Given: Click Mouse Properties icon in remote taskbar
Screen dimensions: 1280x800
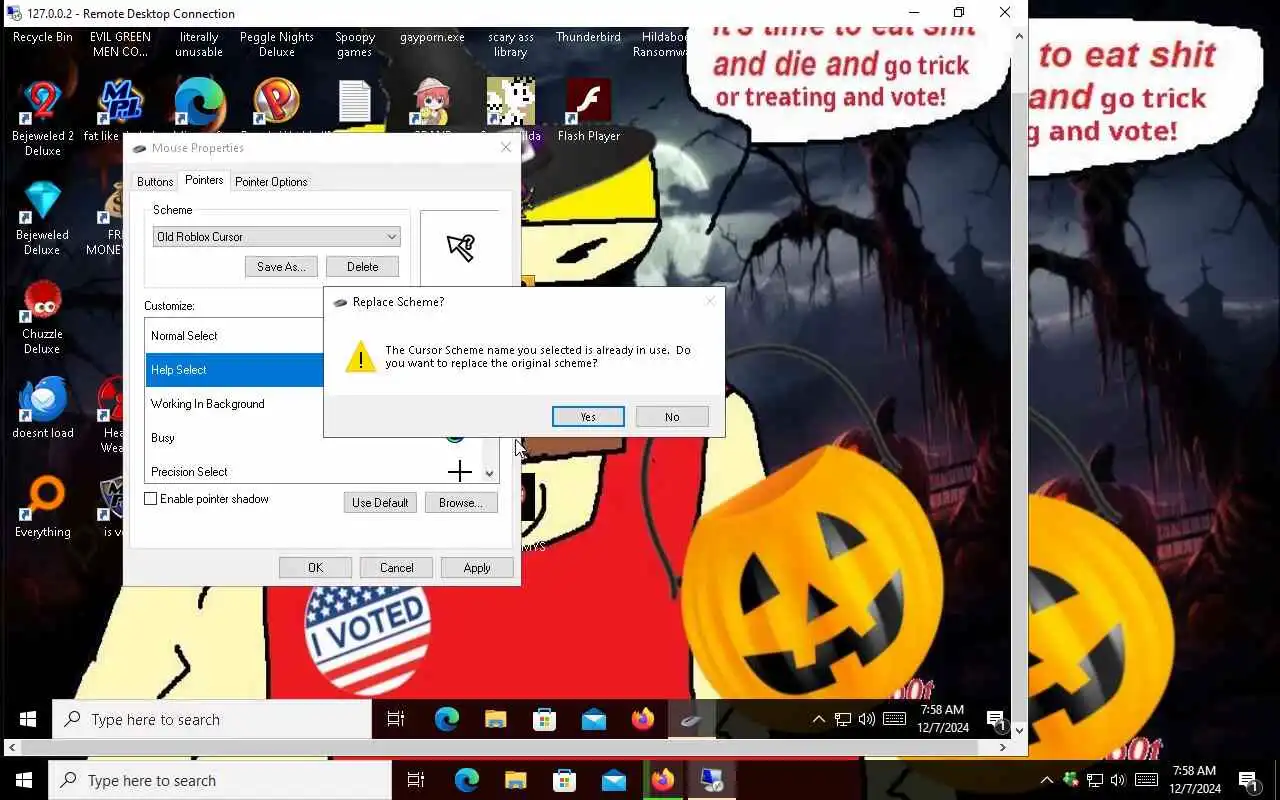Looking at the screenshot, I should (691, 719).
